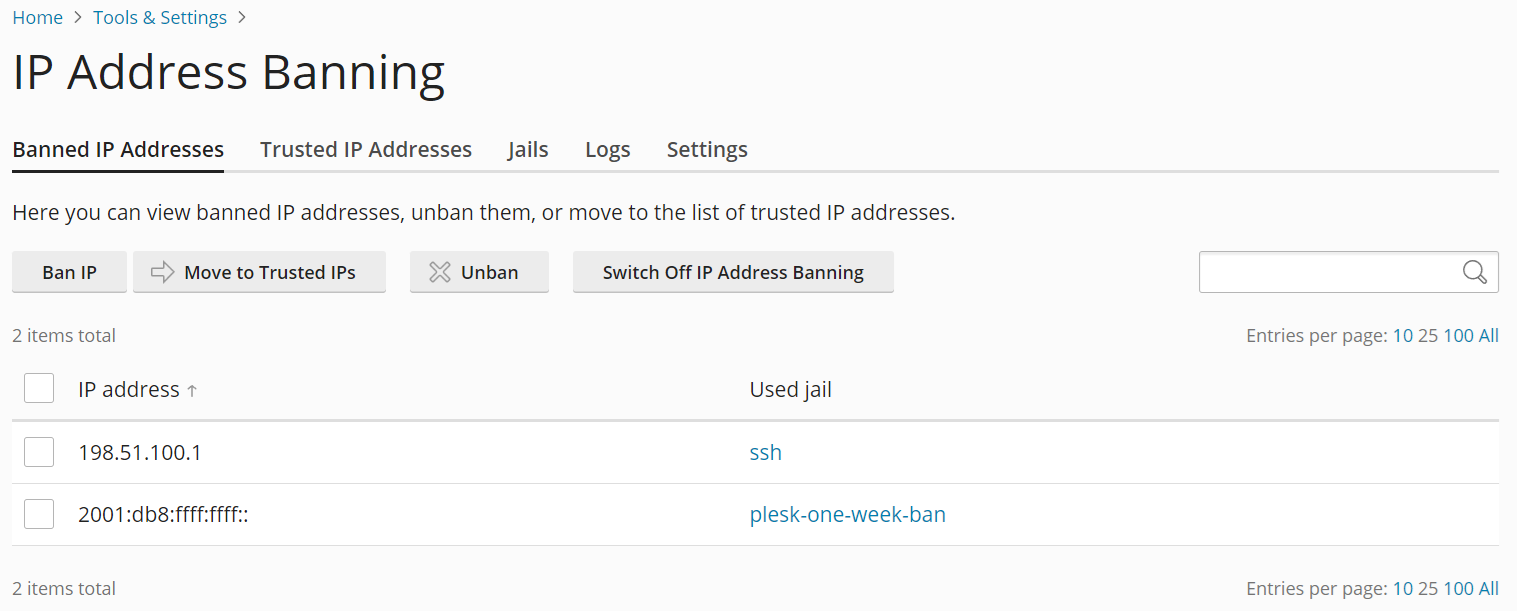The width and height of the screenshot is (1517, 611).
Task: Switch to the Logs tab
Action: pos(607,148)
